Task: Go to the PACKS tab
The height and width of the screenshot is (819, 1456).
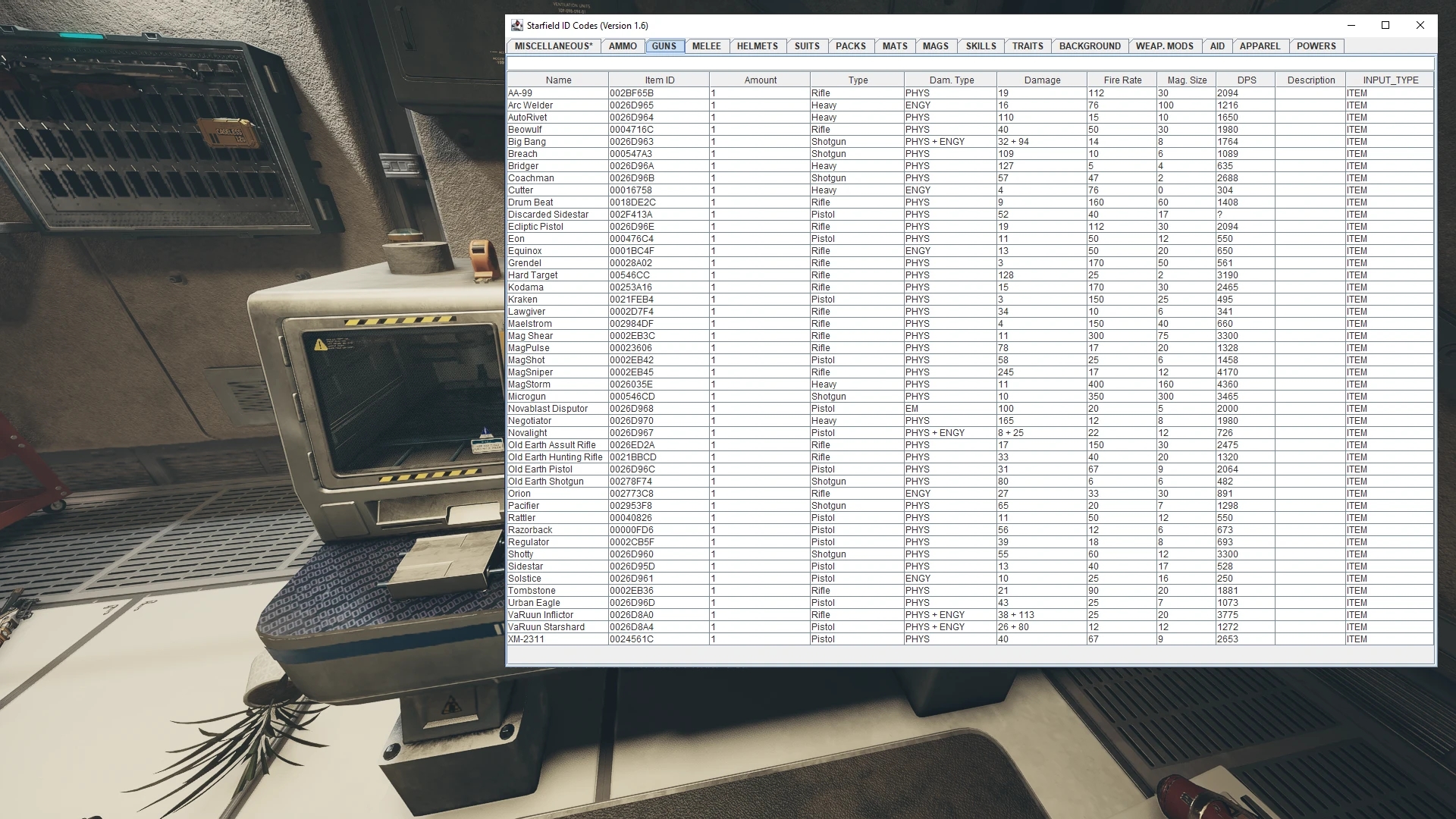Action: [851, 46]
